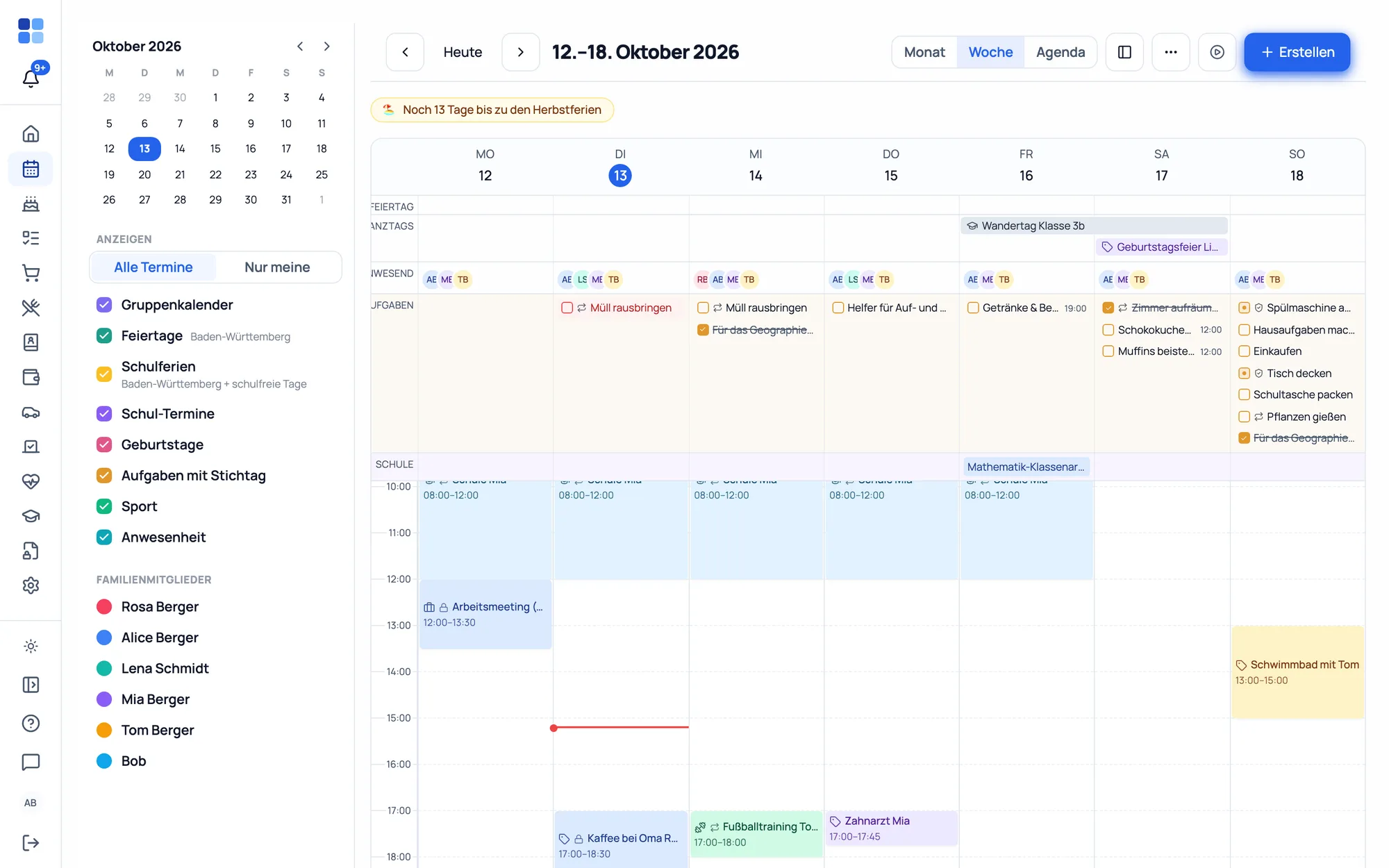Open the meal planning utensils icon
This screenshot has height=868, width=1389.
point(31,308)
